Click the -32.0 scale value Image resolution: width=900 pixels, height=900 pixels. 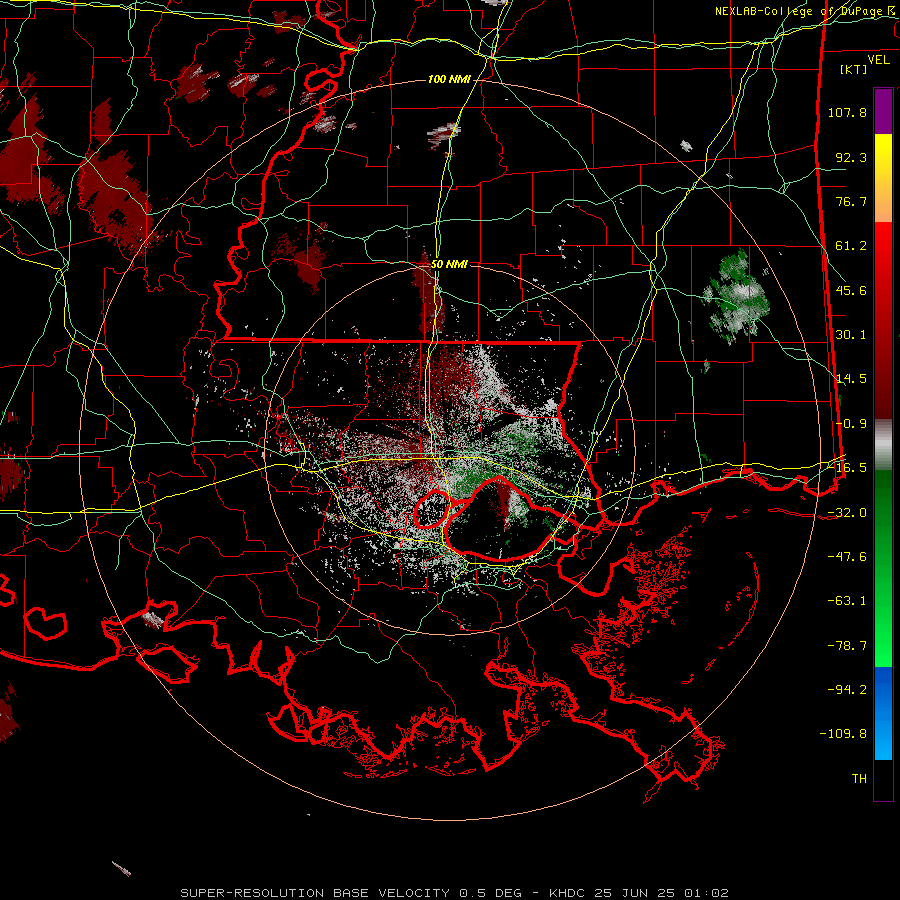[847, 513]
